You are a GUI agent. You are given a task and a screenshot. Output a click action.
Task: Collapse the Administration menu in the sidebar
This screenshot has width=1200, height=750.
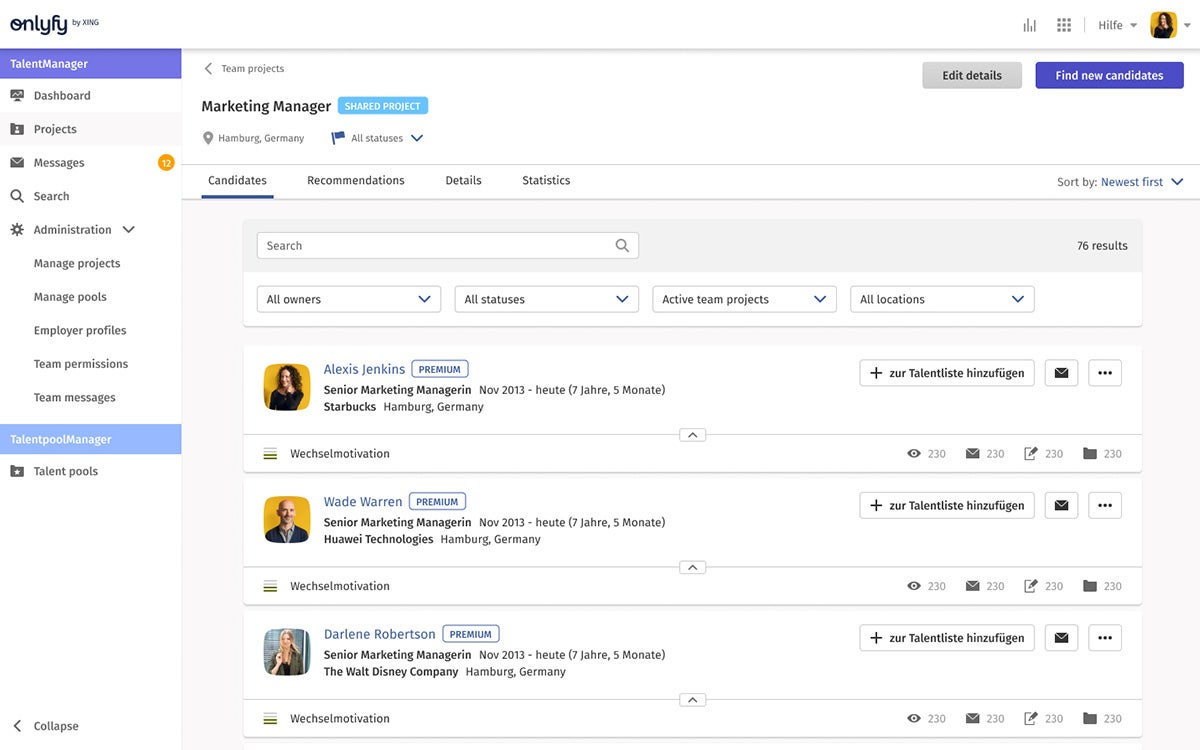coord(128,229)
